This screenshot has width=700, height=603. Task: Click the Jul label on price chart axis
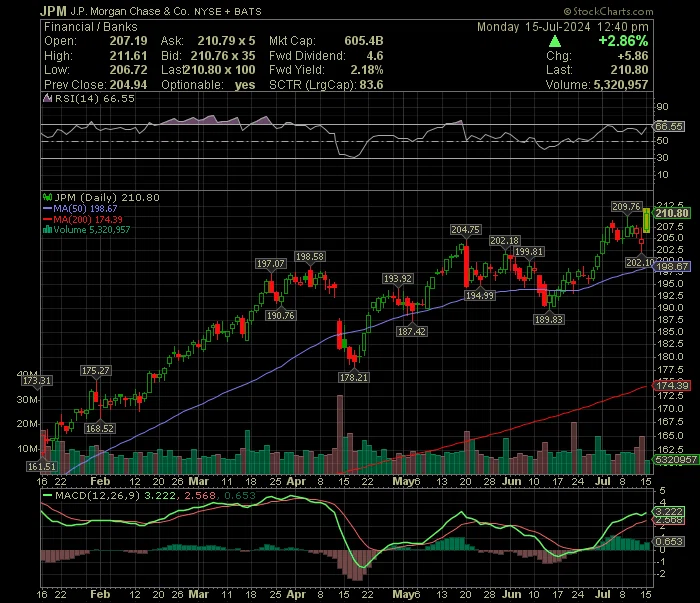603,482
